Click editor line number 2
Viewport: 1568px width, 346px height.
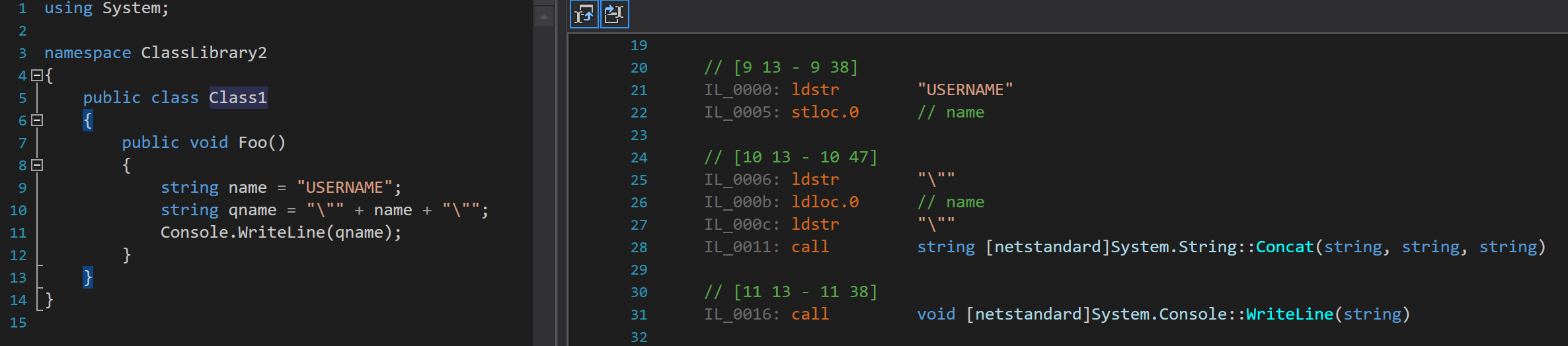click(22, 31)
